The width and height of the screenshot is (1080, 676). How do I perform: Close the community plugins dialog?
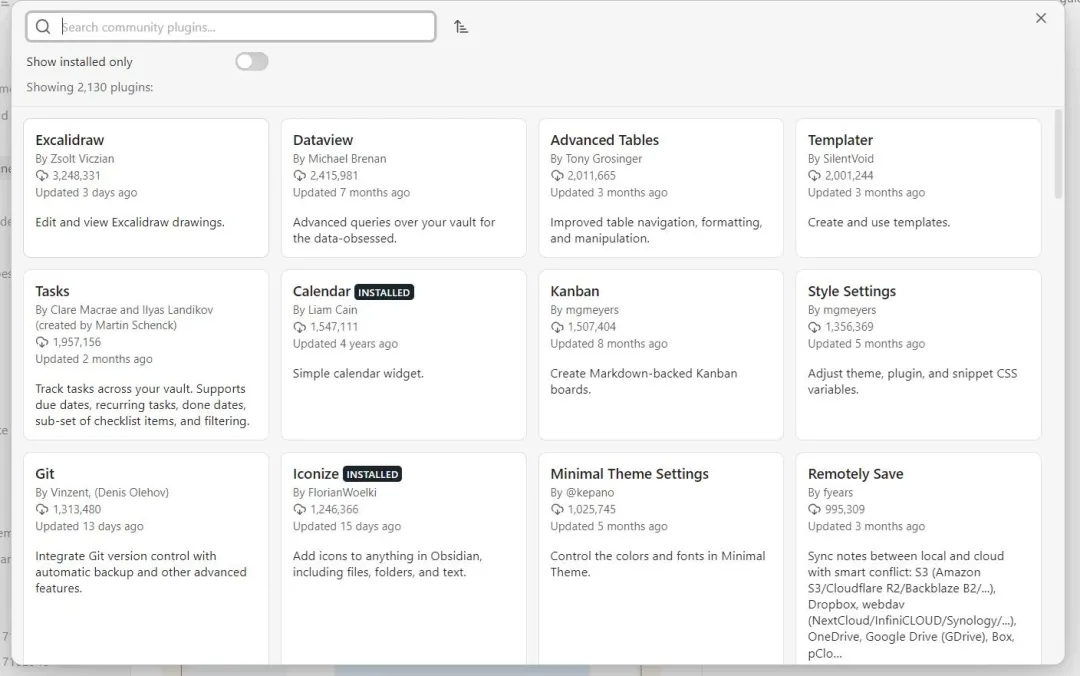pos(1041,18)
